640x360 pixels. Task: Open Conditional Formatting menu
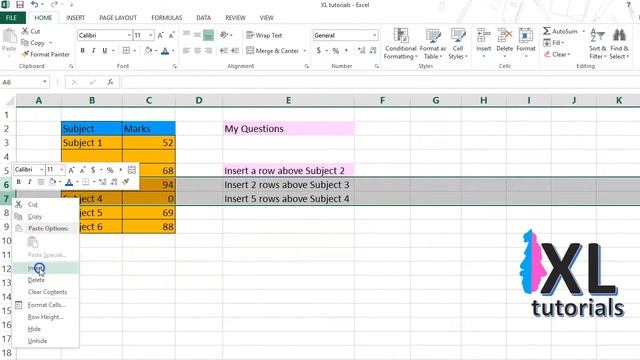[x=400, y=44]
